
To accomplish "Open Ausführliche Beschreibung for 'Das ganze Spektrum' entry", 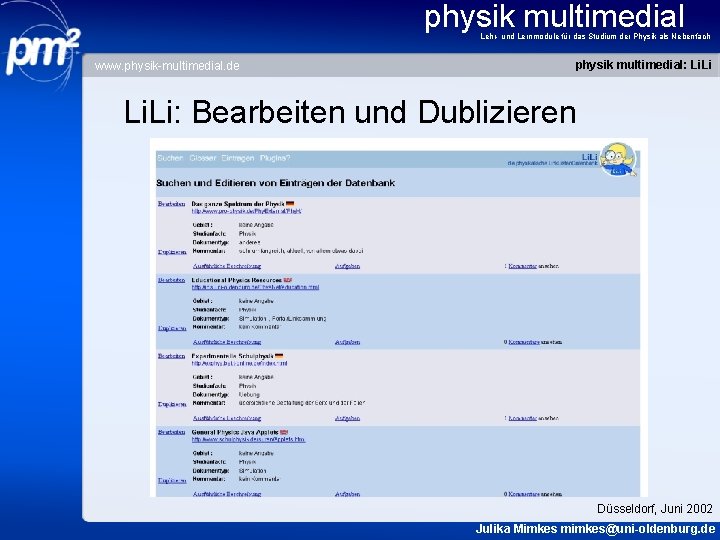I will 227,266.
